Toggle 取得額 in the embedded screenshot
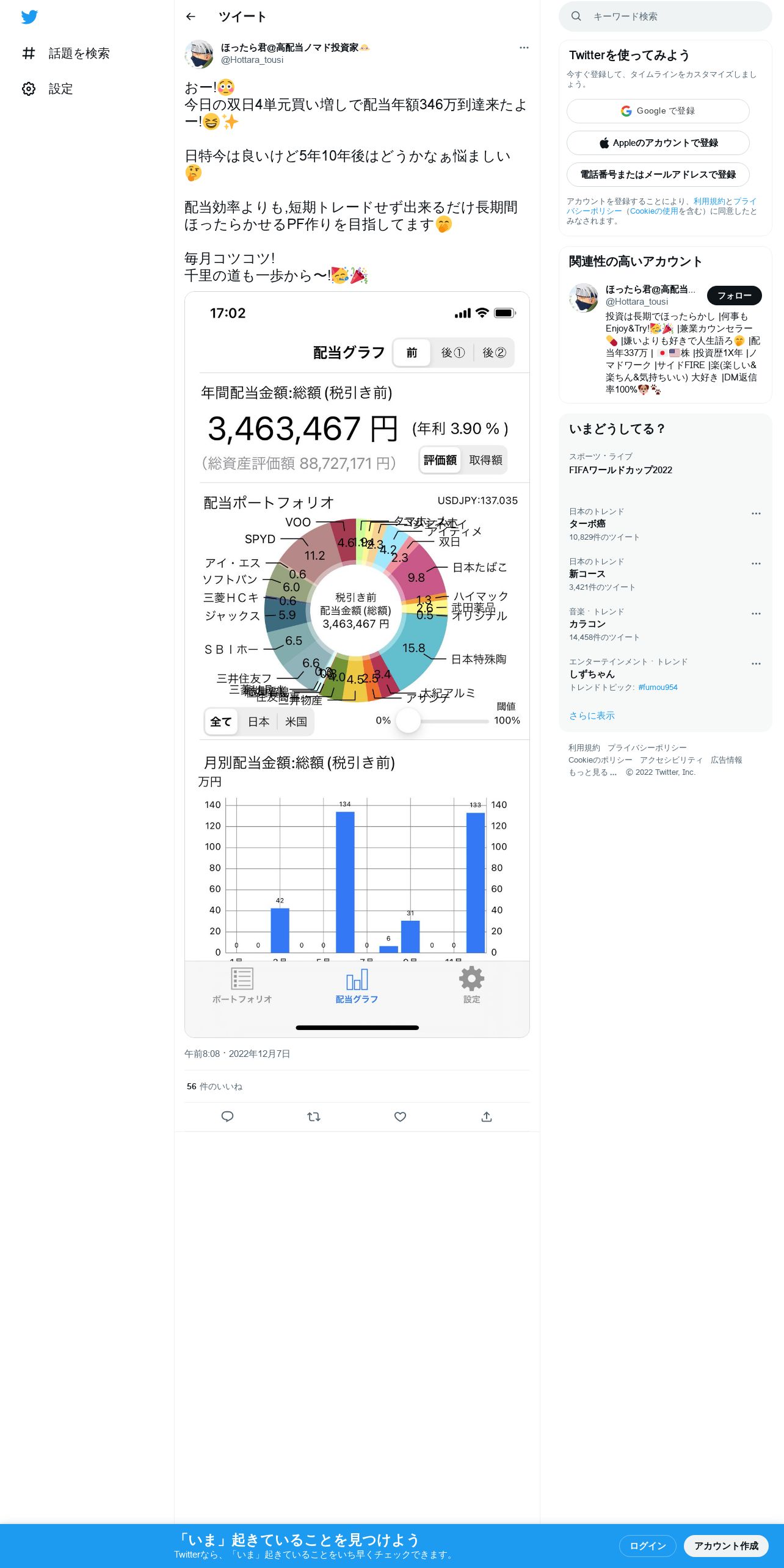Image resolution: width=784 pixels, height=1568 pixels. (485, 460)
